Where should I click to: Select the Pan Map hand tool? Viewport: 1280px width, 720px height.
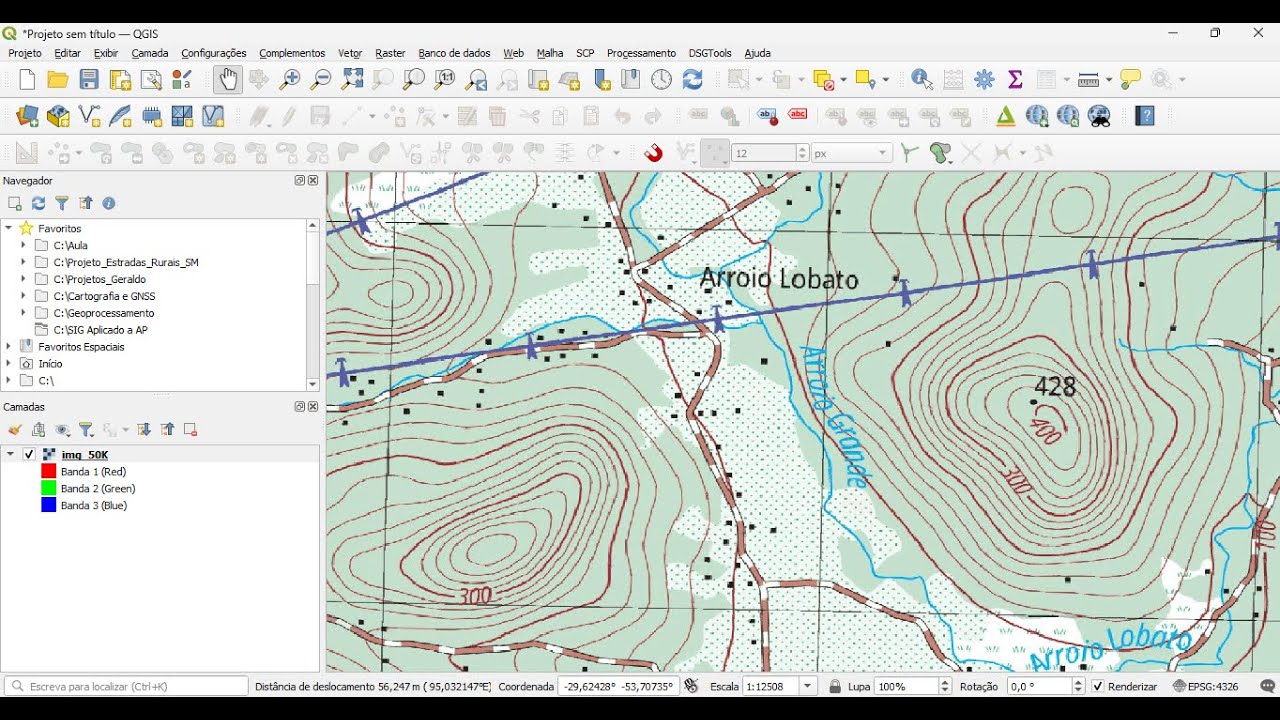(x=228, y=80)
